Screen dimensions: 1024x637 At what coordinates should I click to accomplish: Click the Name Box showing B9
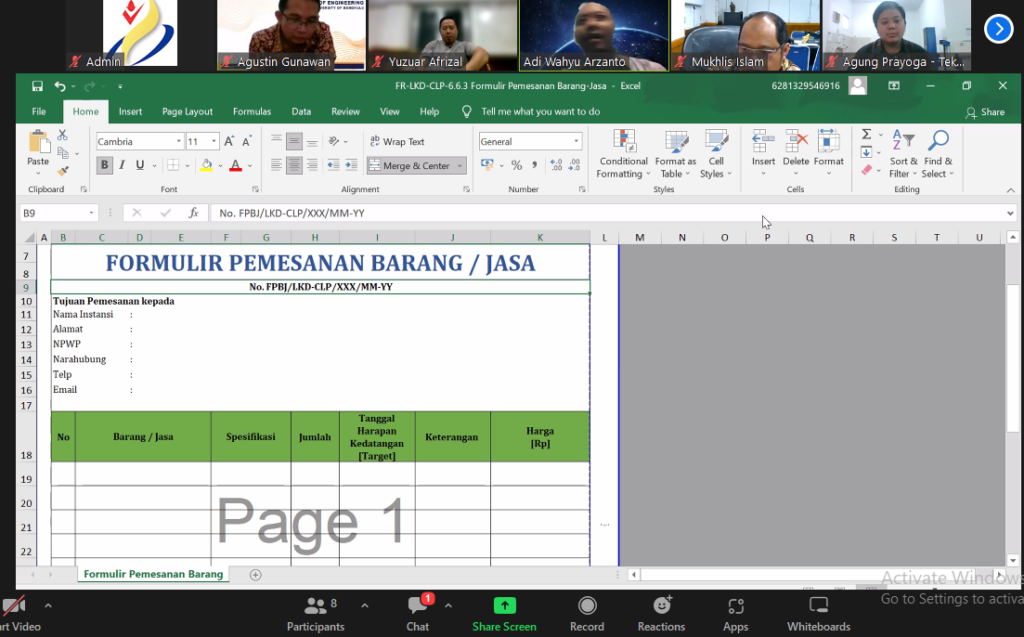click(58, 213)
